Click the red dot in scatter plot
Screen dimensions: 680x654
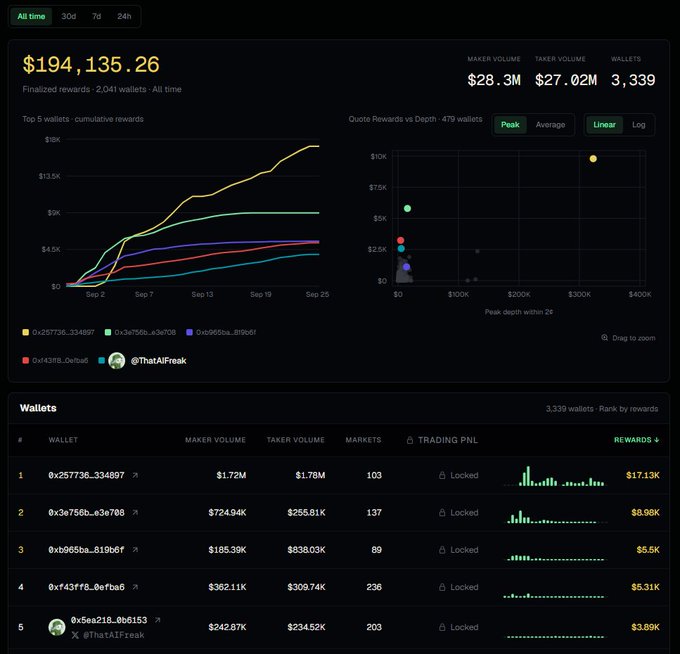pyautogui.click(x=400, y=240)
